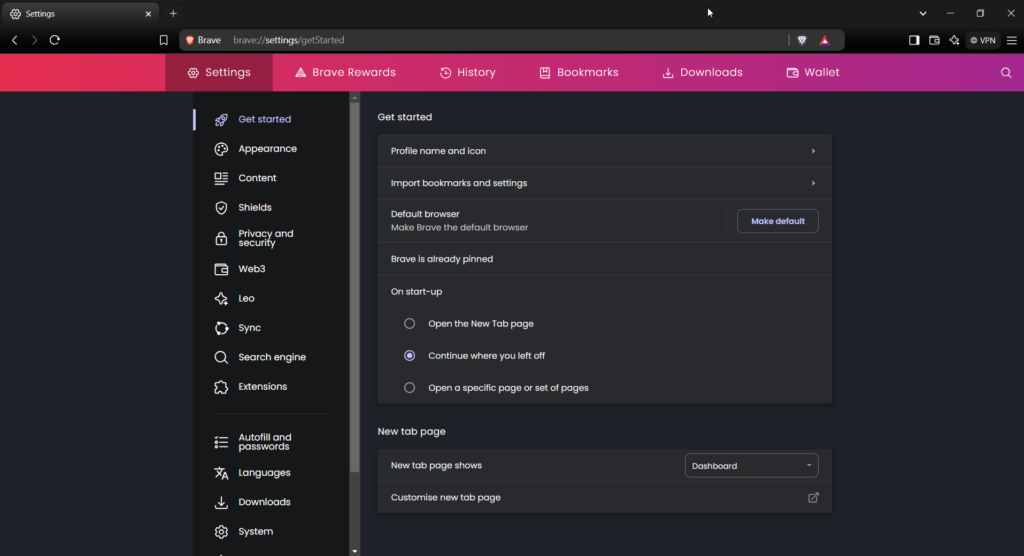Open the Search engine settings section
The height and width of the screenshot is (556, 1024).
[x=271, y=357]
